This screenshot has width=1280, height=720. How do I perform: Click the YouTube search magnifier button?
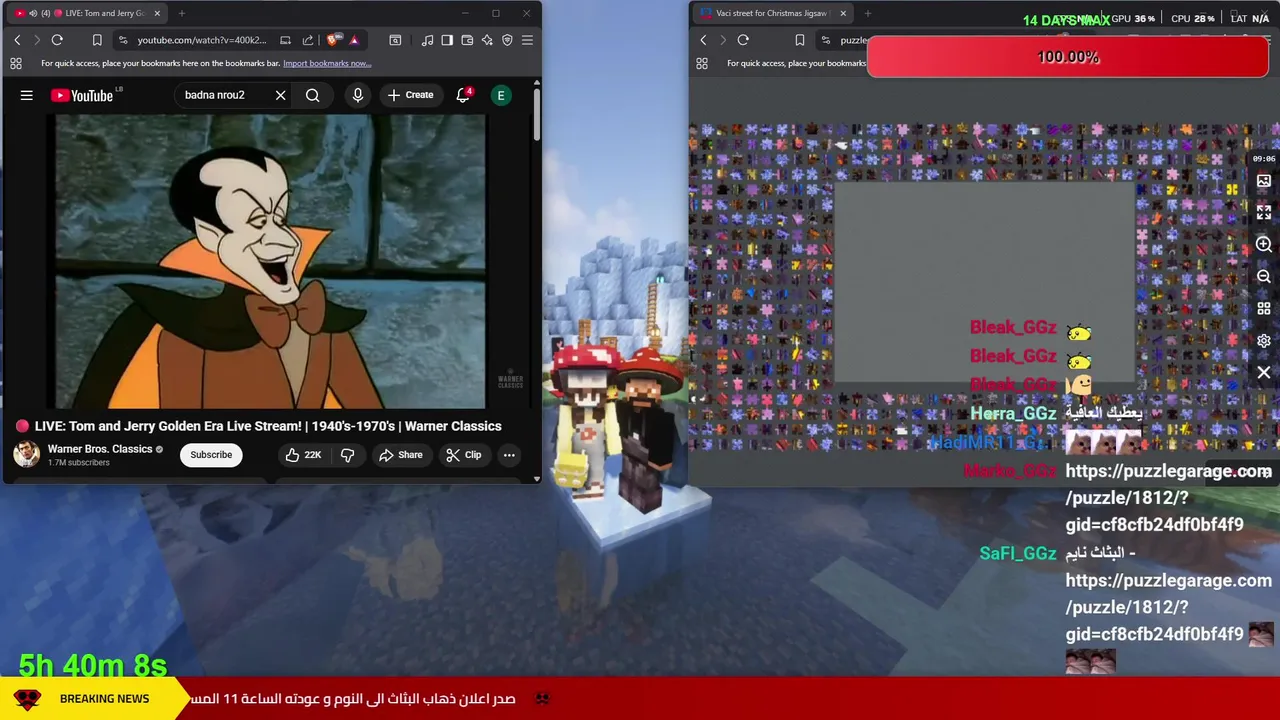pyautogui.click(x=313, y=95)
